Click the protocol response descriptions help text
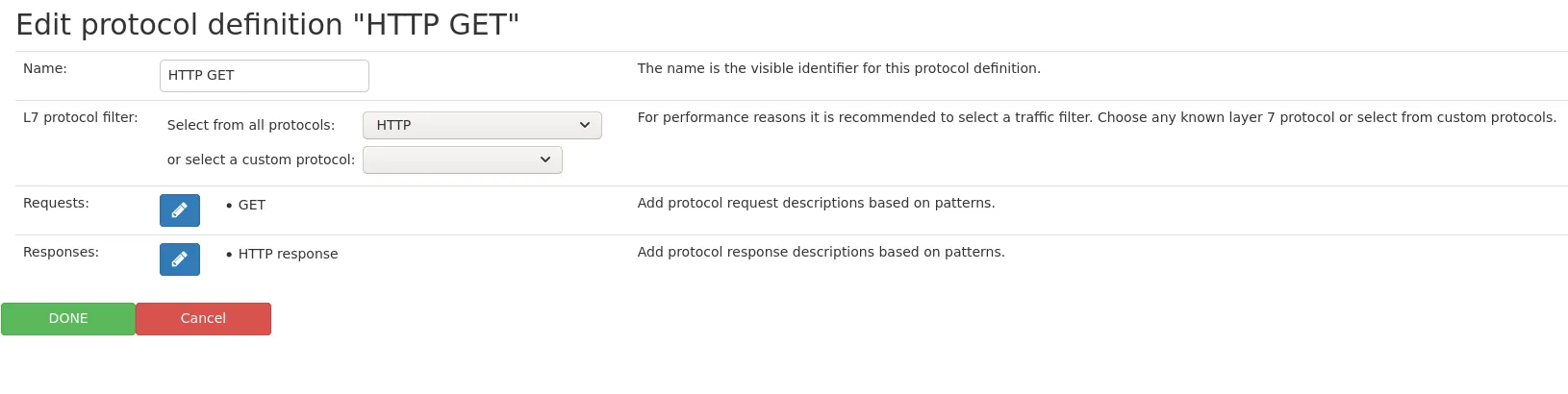 821,253
